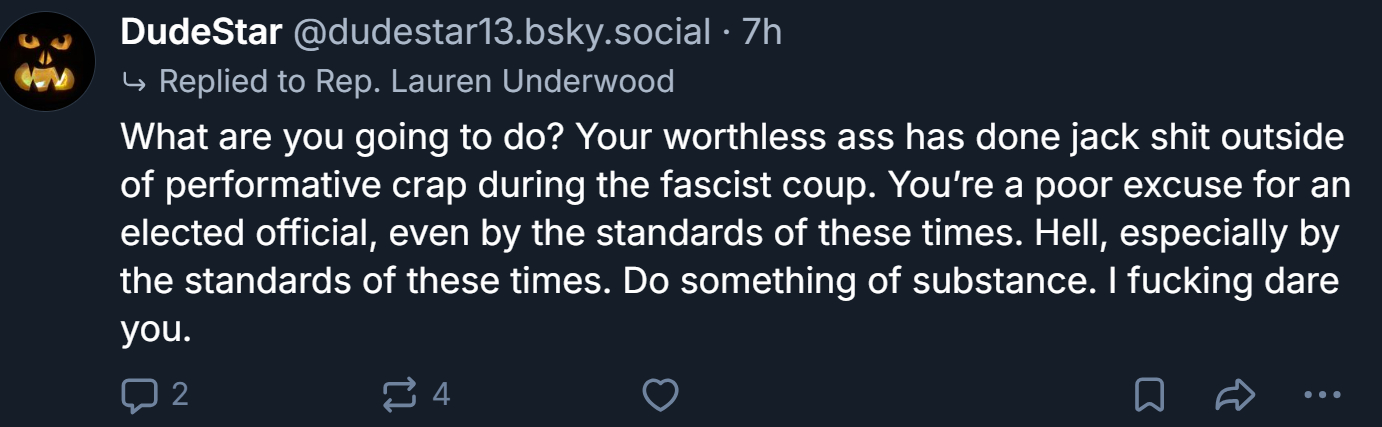This screenshot has height=427, width=1382.
Task: Click the repost arrows icon
Action: [399, 395]
